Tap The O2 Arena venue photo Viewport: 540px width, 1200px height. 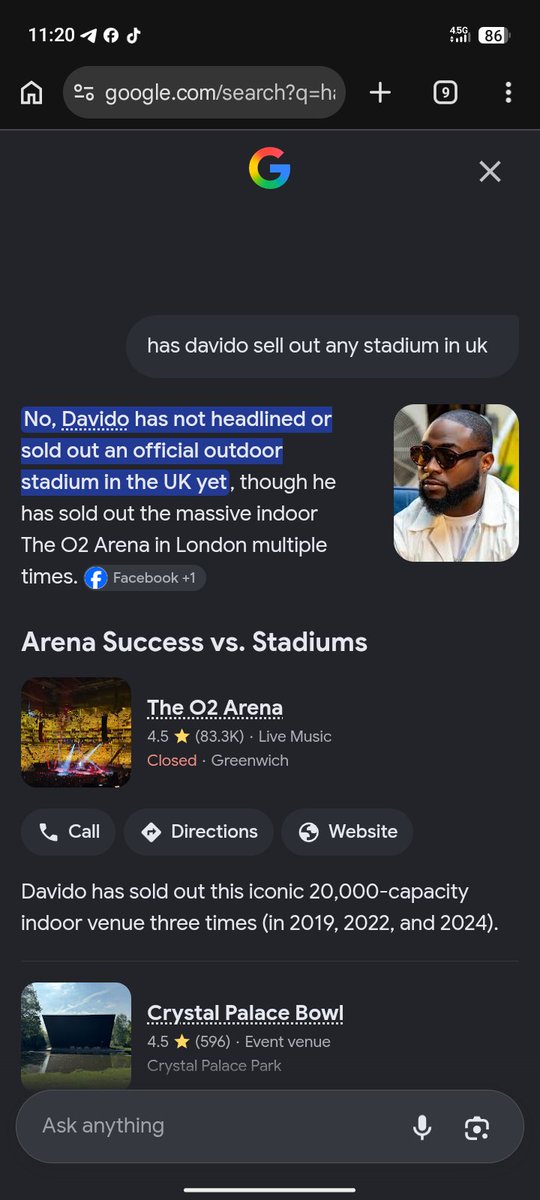[x=76, y=732]
